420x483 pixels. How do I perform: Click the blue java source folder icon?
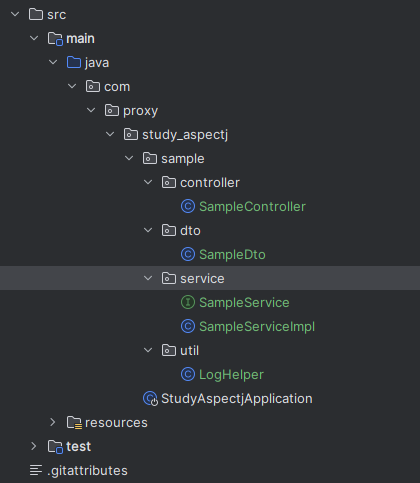click(74, 62)
